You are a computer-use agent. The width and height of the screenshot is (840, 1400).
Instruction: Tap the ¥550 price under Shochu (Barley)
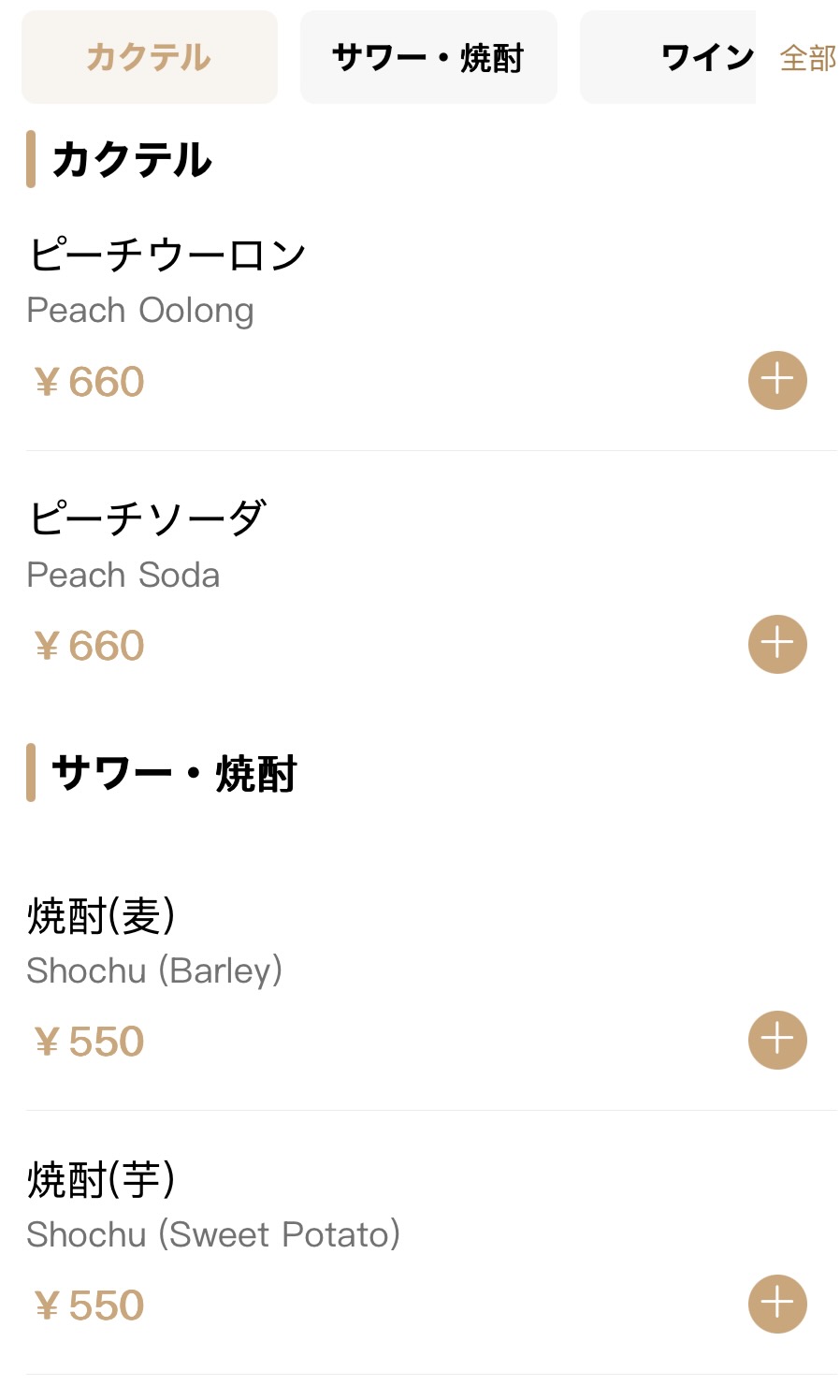90,1042
